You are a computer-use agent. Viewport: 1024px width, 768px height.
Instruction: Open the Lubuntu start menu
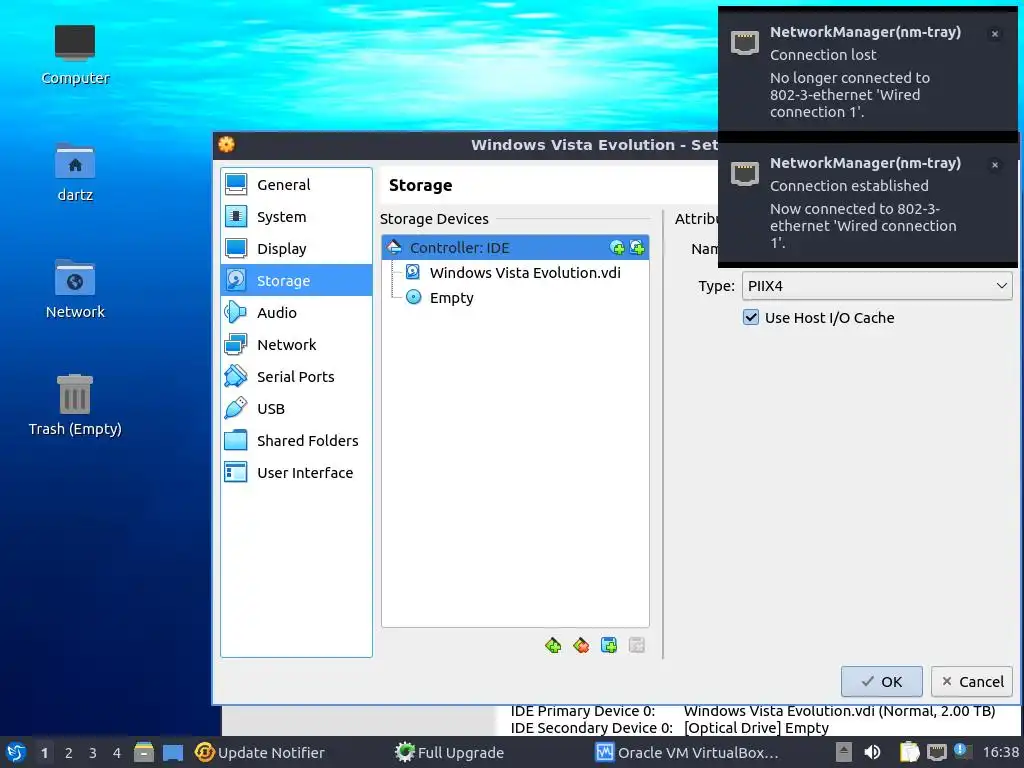pyautogui.click(x=16, y=752)
